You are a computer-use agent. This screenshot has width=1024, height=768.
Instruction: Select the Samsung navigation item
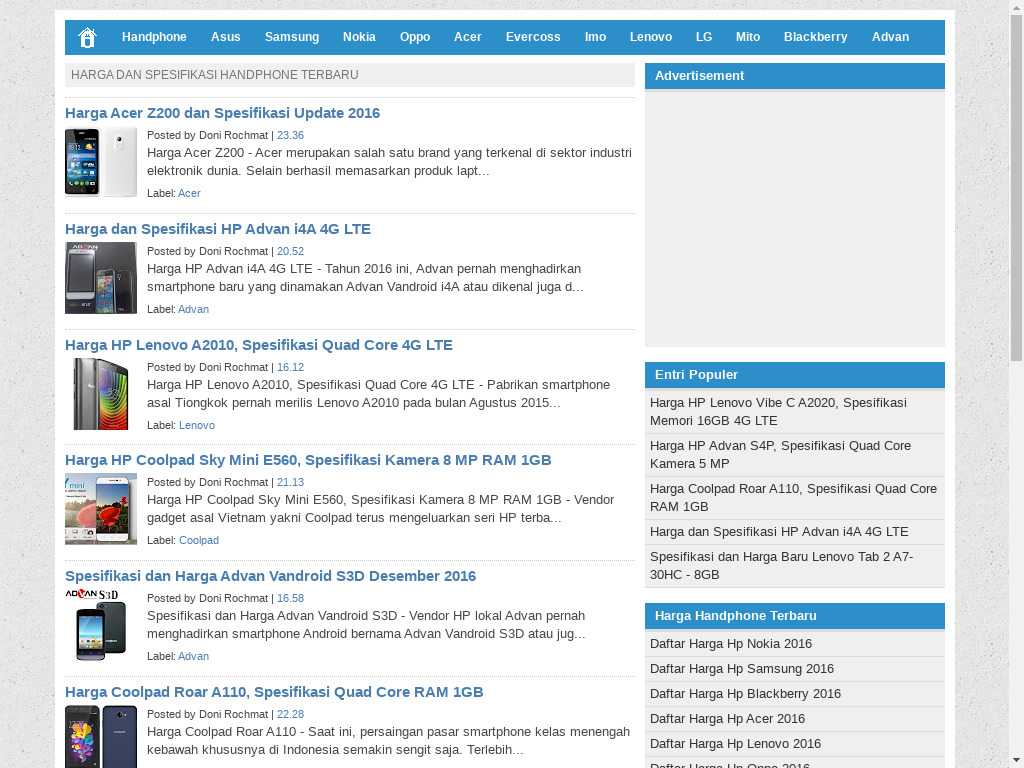click(x=292, y=37)
